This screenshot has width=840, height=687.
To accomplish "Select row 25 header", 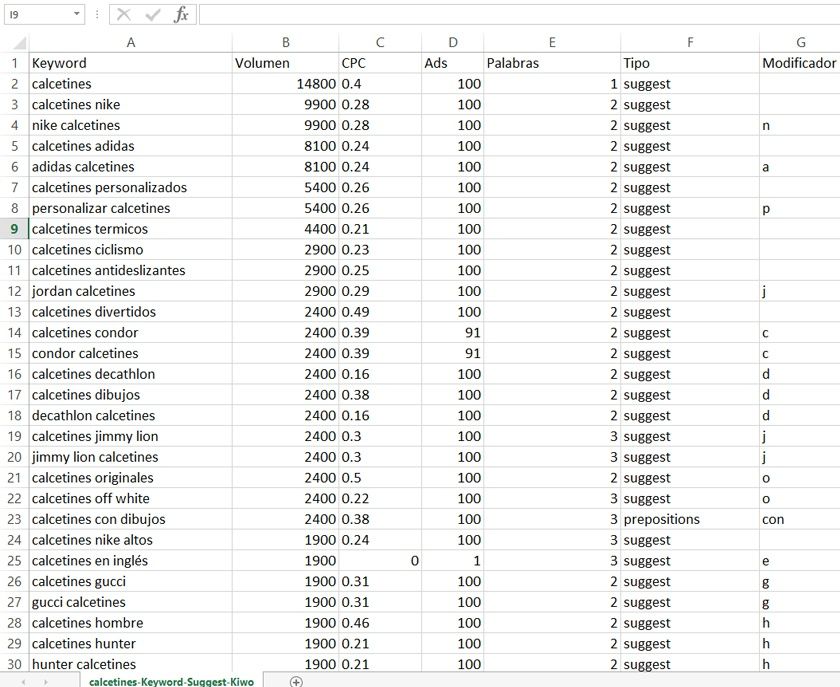I will 14,561.
